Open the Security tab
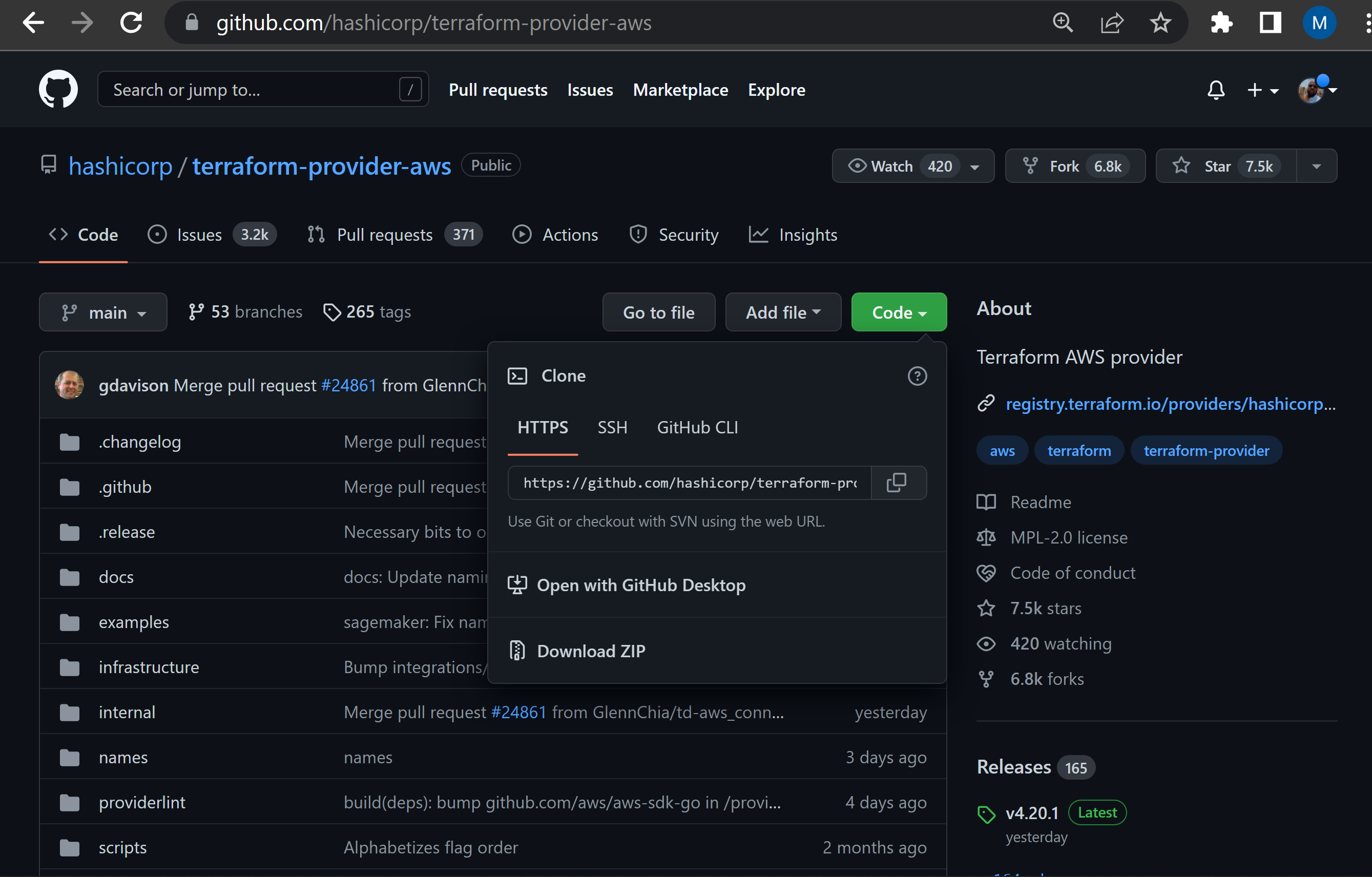 click(674, 235)
